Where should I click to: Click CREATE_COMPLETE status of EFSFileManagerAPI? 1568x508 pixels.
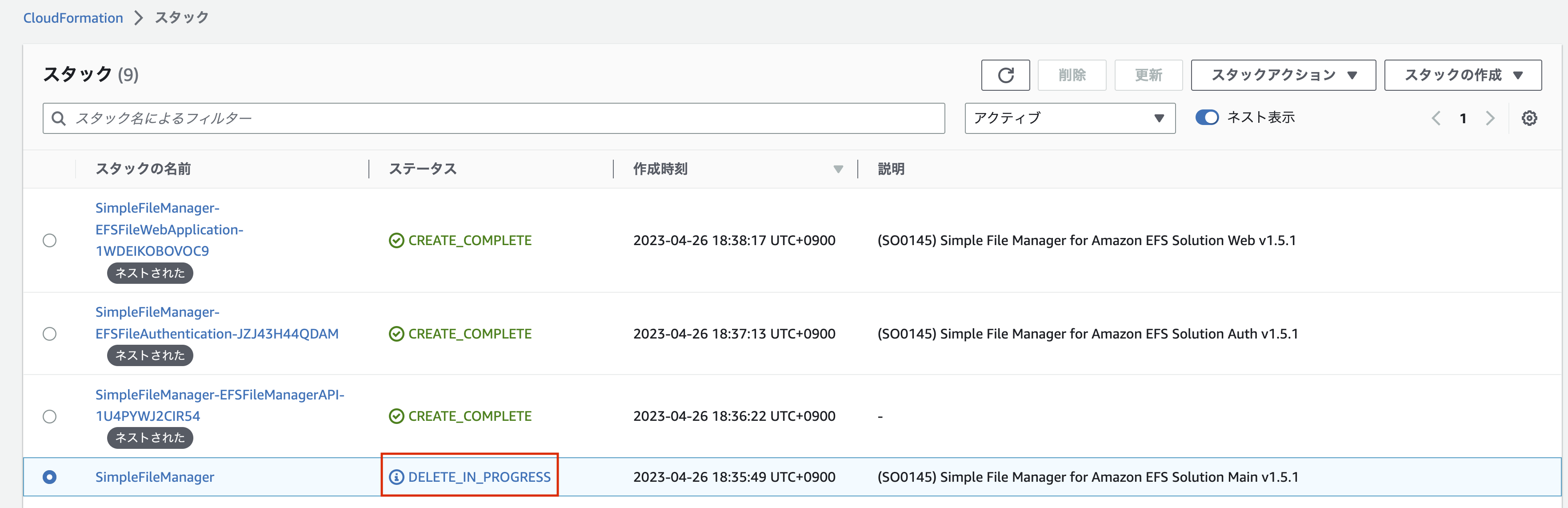coord(470,416)
